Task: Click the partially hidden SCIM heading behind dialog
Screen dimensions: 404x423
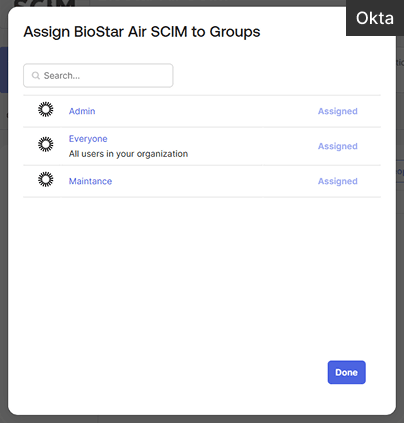Action: pyautogui.click(x=44, y=3)
